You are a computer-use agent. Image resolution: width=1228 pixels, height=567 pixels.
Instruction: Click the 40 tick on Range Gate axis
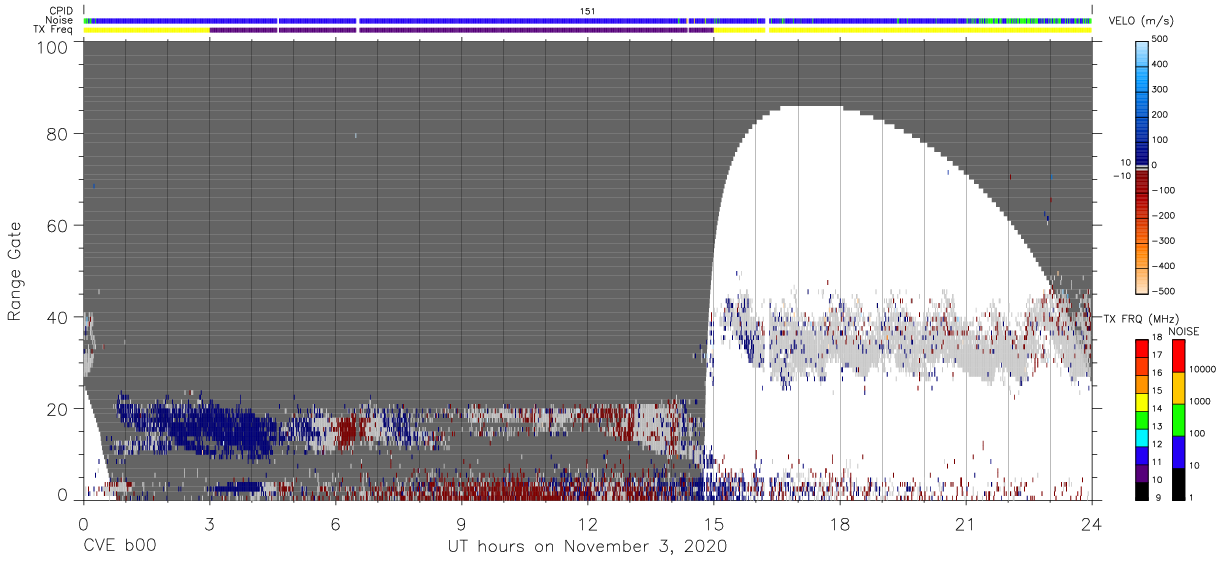(57, 317)
